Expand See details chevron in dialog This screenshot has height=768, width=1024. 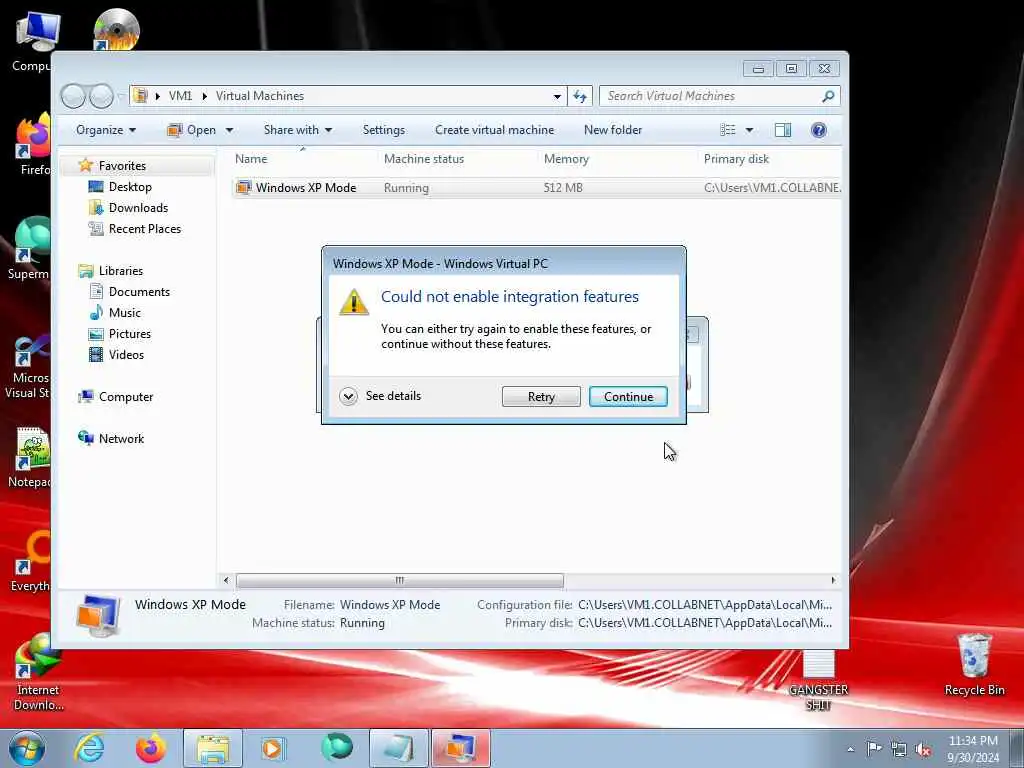point(349,396)
